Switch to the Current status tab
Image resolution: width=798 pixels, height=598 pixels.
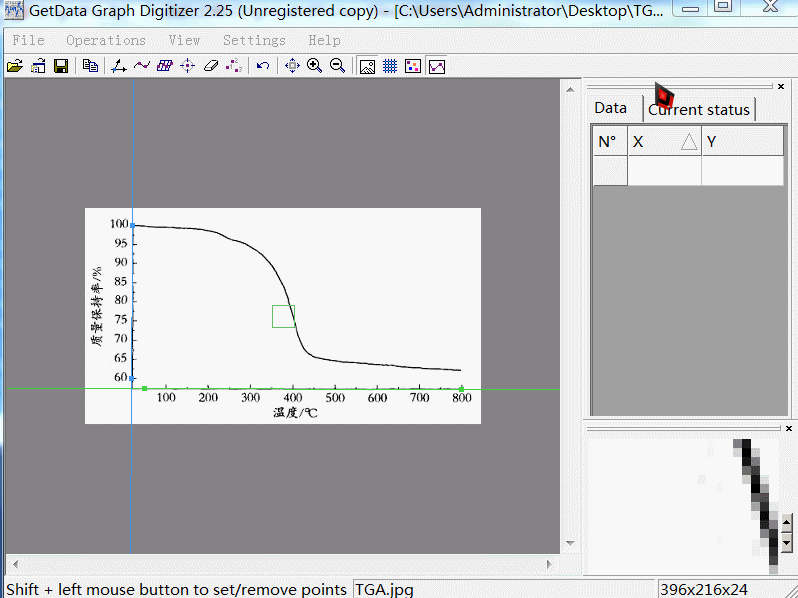pyautogui.click(x=699, y=109)
